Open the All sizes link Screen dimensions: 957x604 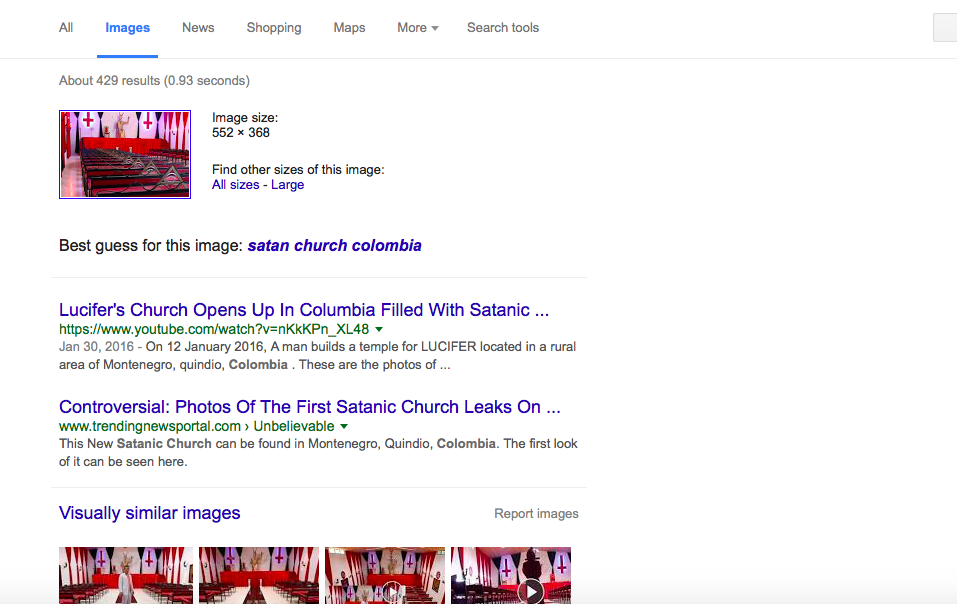point(235,185)
